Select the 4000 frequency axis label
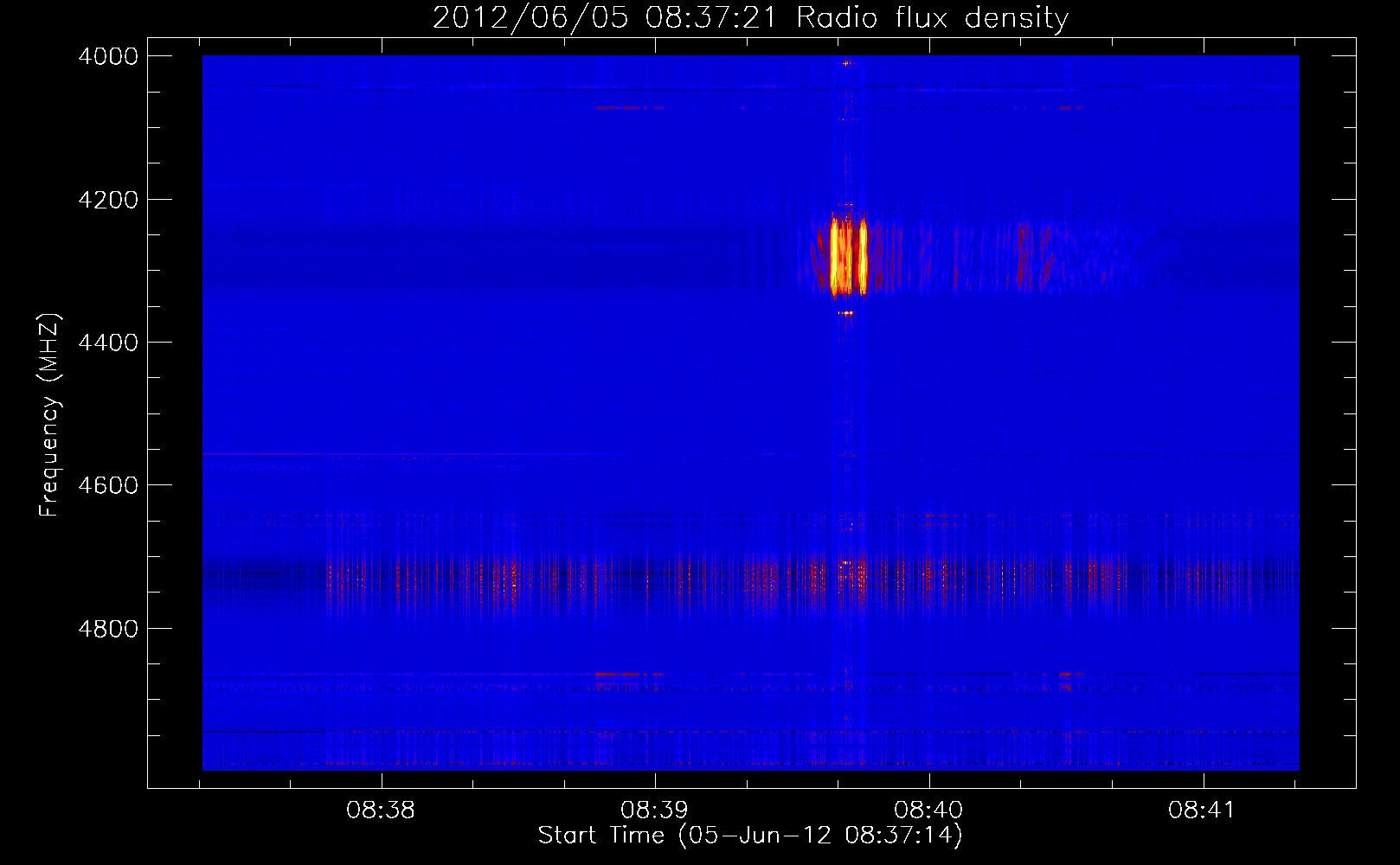This screenshot has width=1400, height=865. (x=108, y=56)
